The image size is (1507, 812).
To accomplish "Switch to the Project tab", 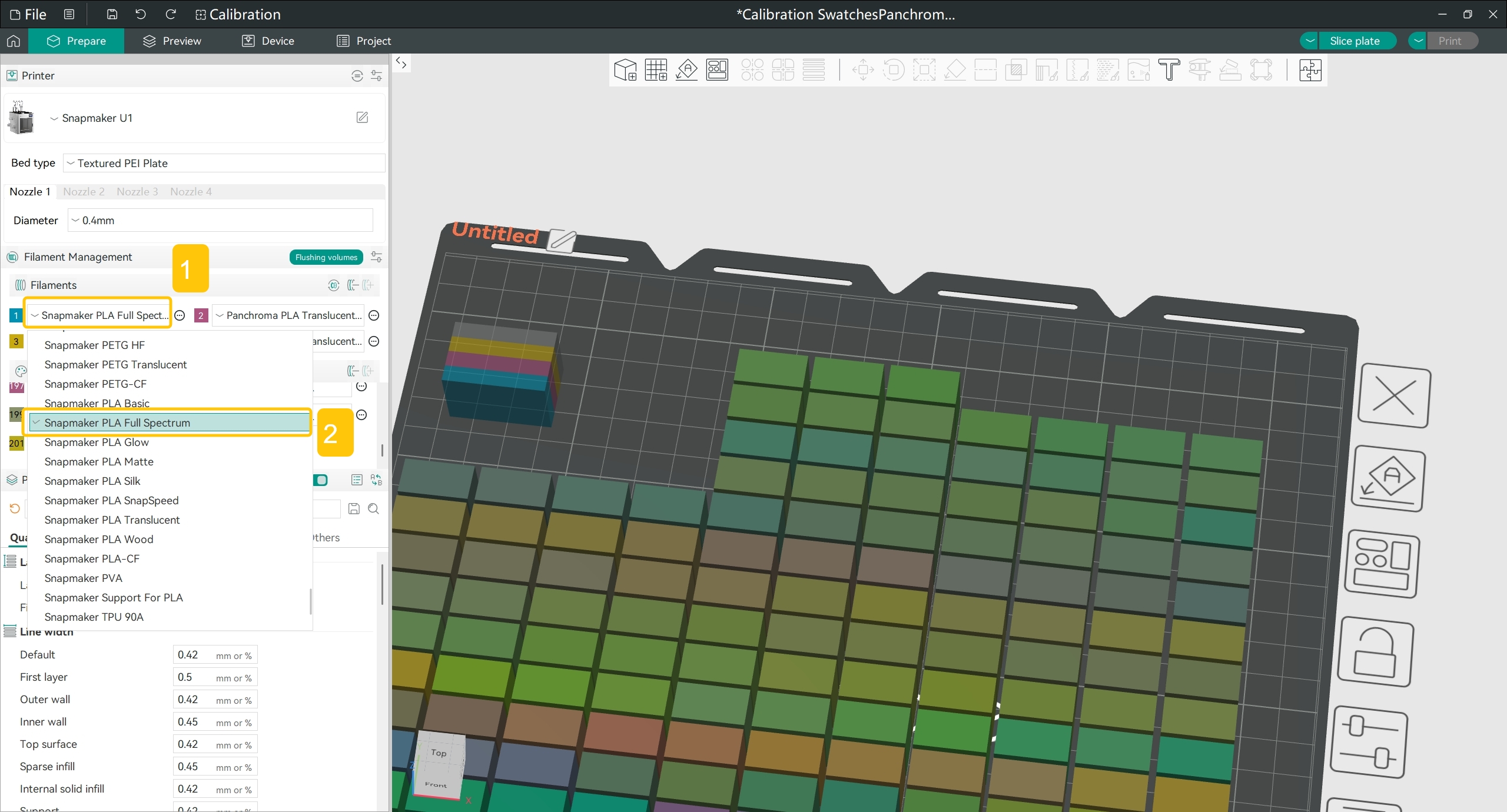I will [363, 41].
